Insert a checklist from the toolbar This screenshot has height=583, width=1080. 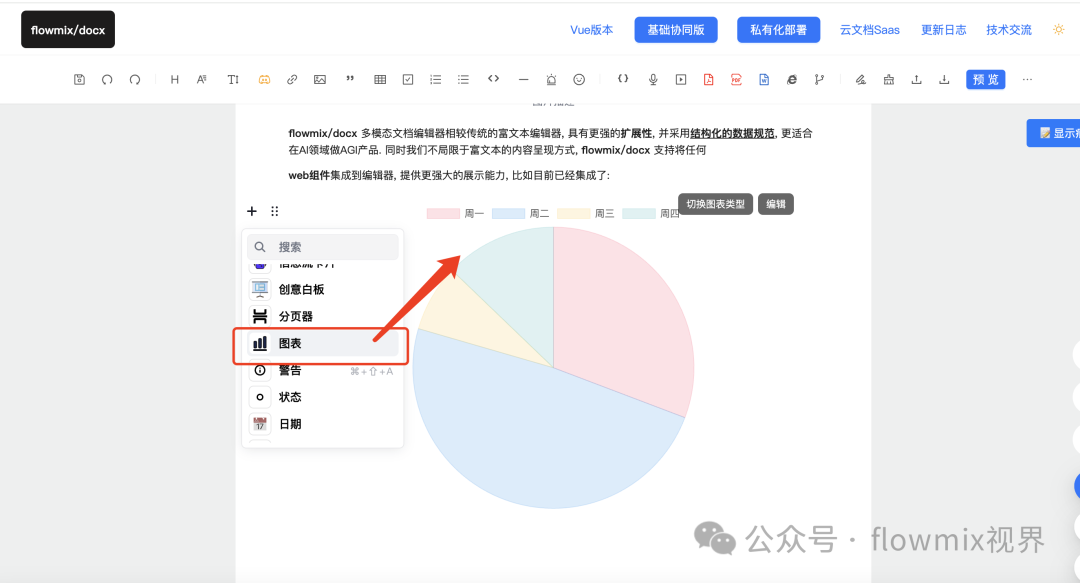408,79
